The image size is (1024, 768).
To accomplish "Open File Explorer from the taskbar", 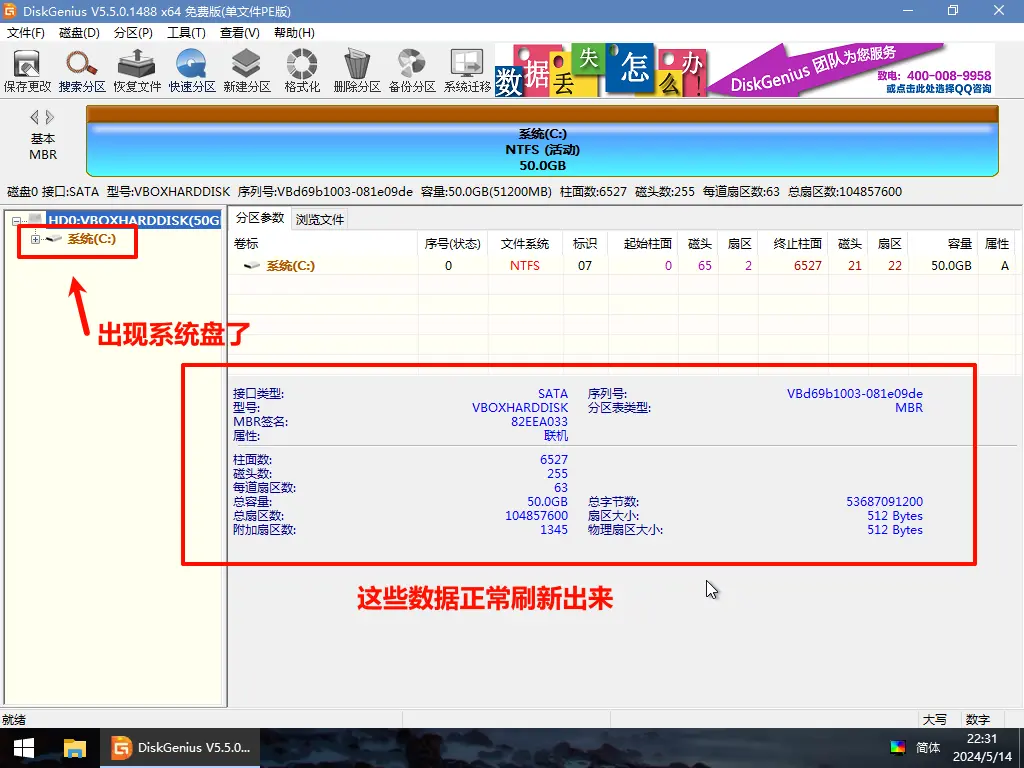I will click(x=74, y=748).
